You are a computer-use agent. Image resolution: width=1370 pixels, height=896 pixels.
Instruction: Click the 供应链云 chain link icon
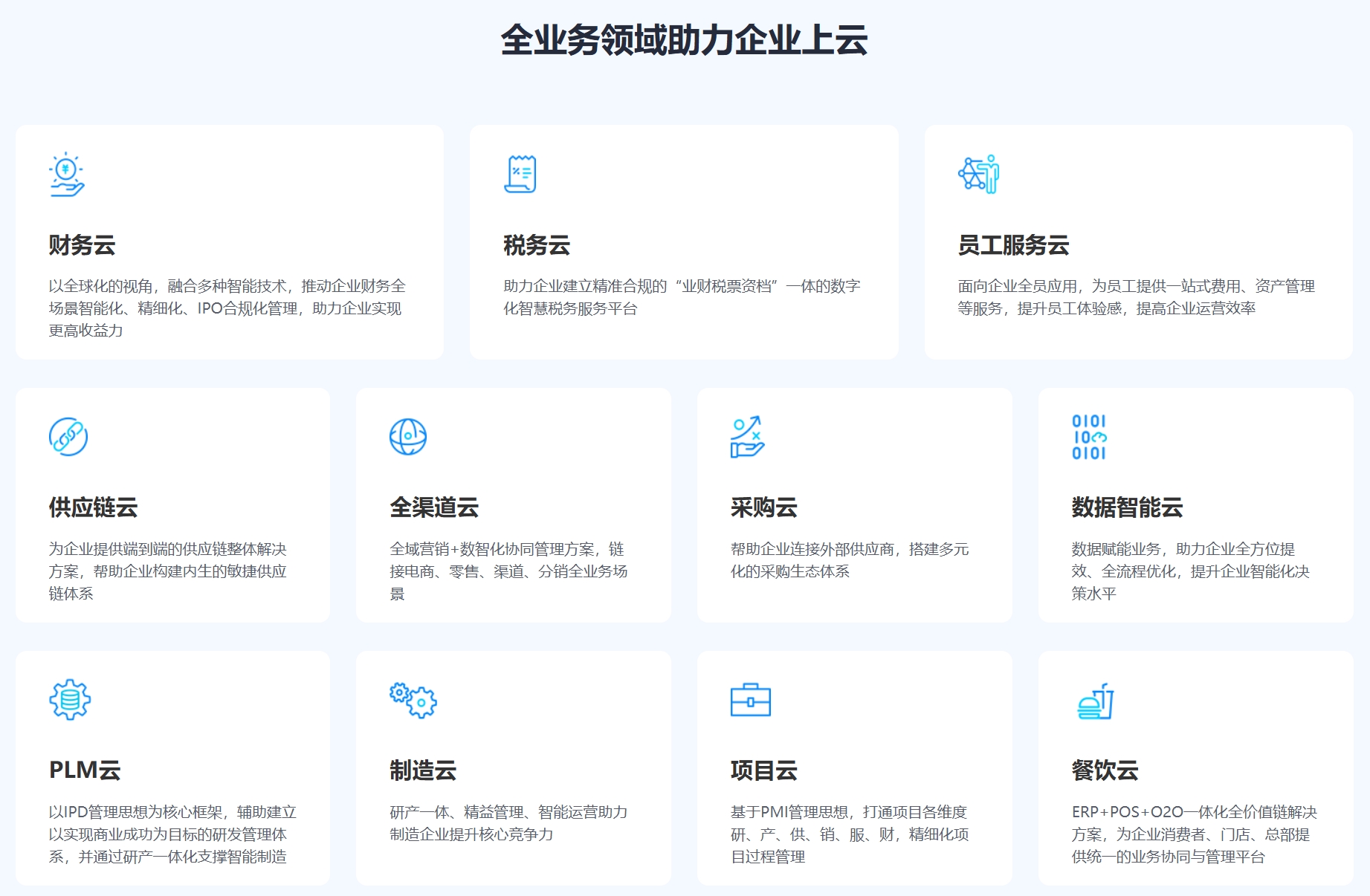click(x=68, y=437)
